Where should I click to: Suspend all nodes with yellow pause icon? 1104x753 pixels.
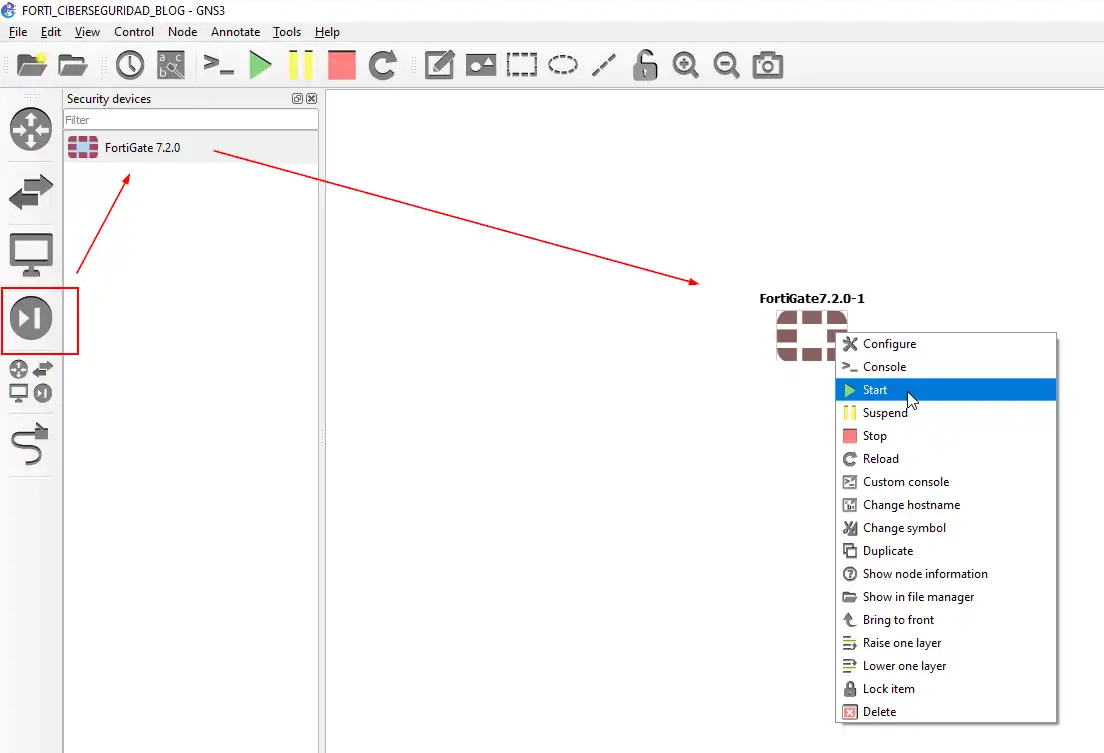click(x=301, y=65)
